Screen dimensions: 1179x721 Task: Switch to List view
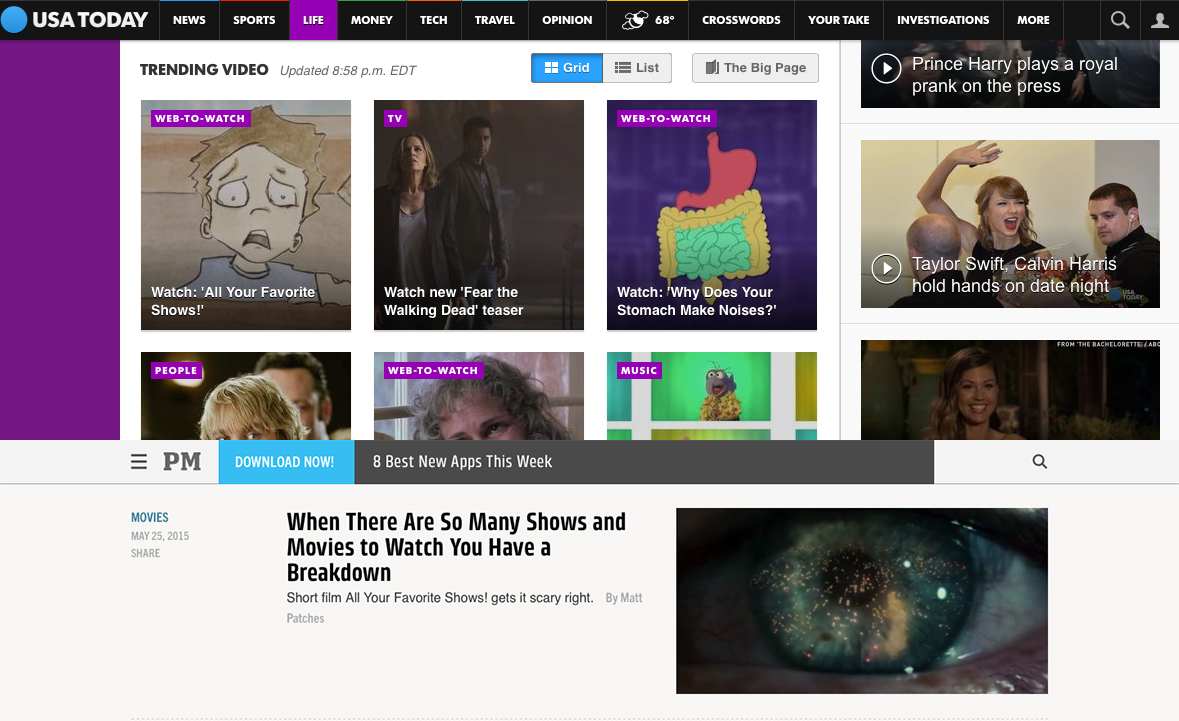(637, 68)
